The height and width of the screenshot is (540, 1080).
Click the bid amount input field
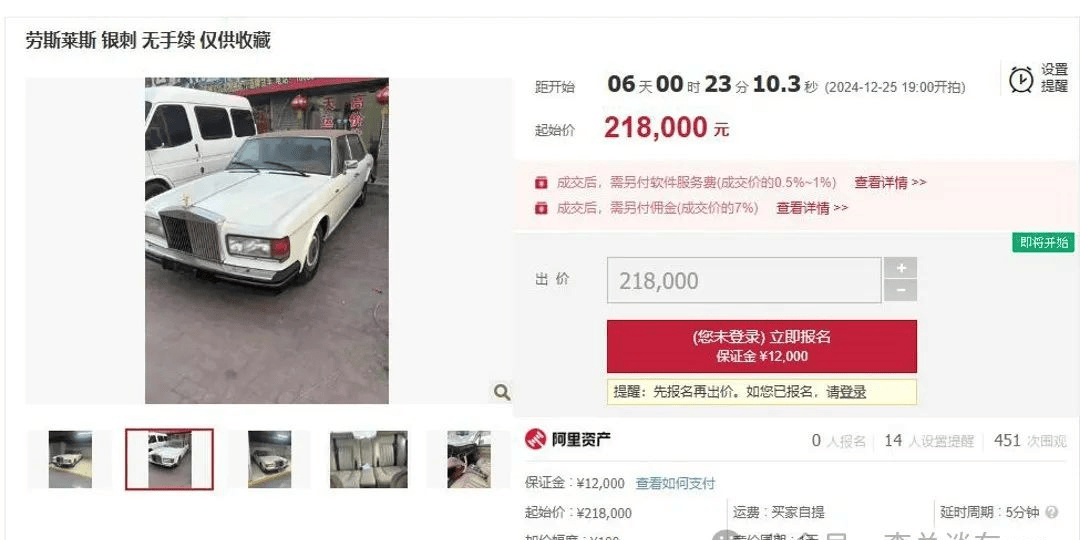(x=744, y=280)
